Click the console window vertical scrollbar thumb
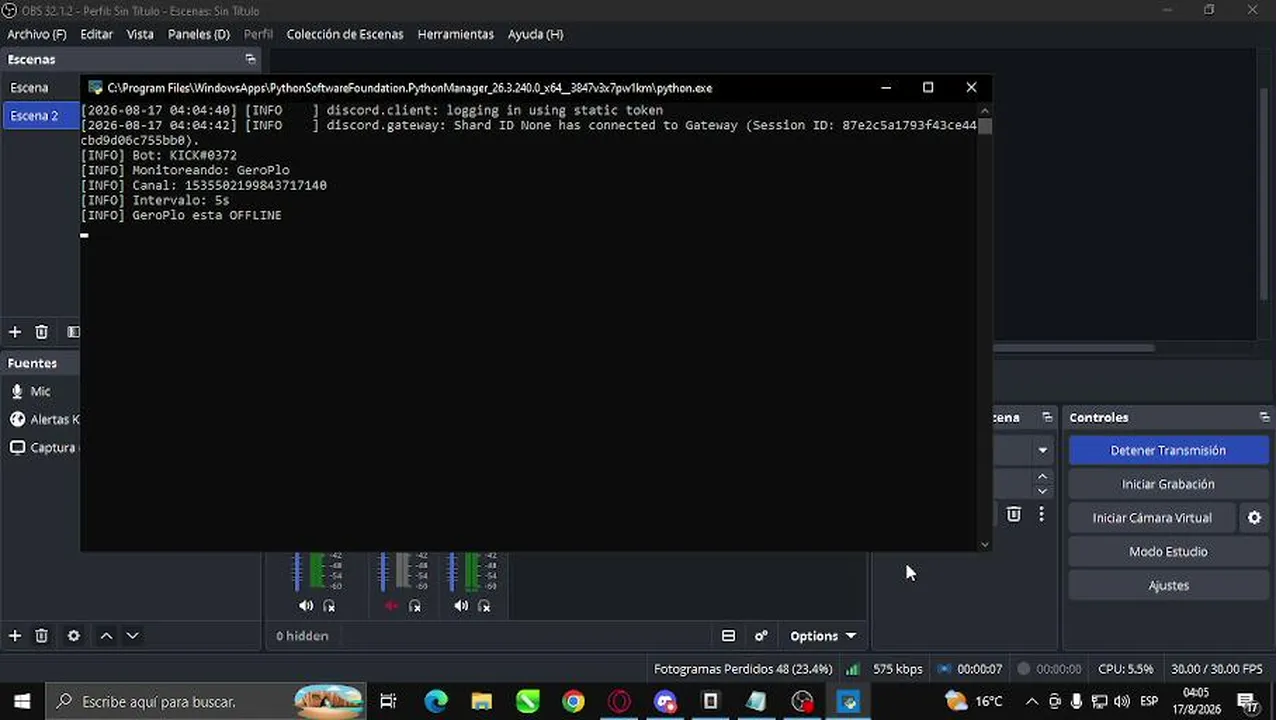This screenshot has height=720, width=1276. coord(985,125)
